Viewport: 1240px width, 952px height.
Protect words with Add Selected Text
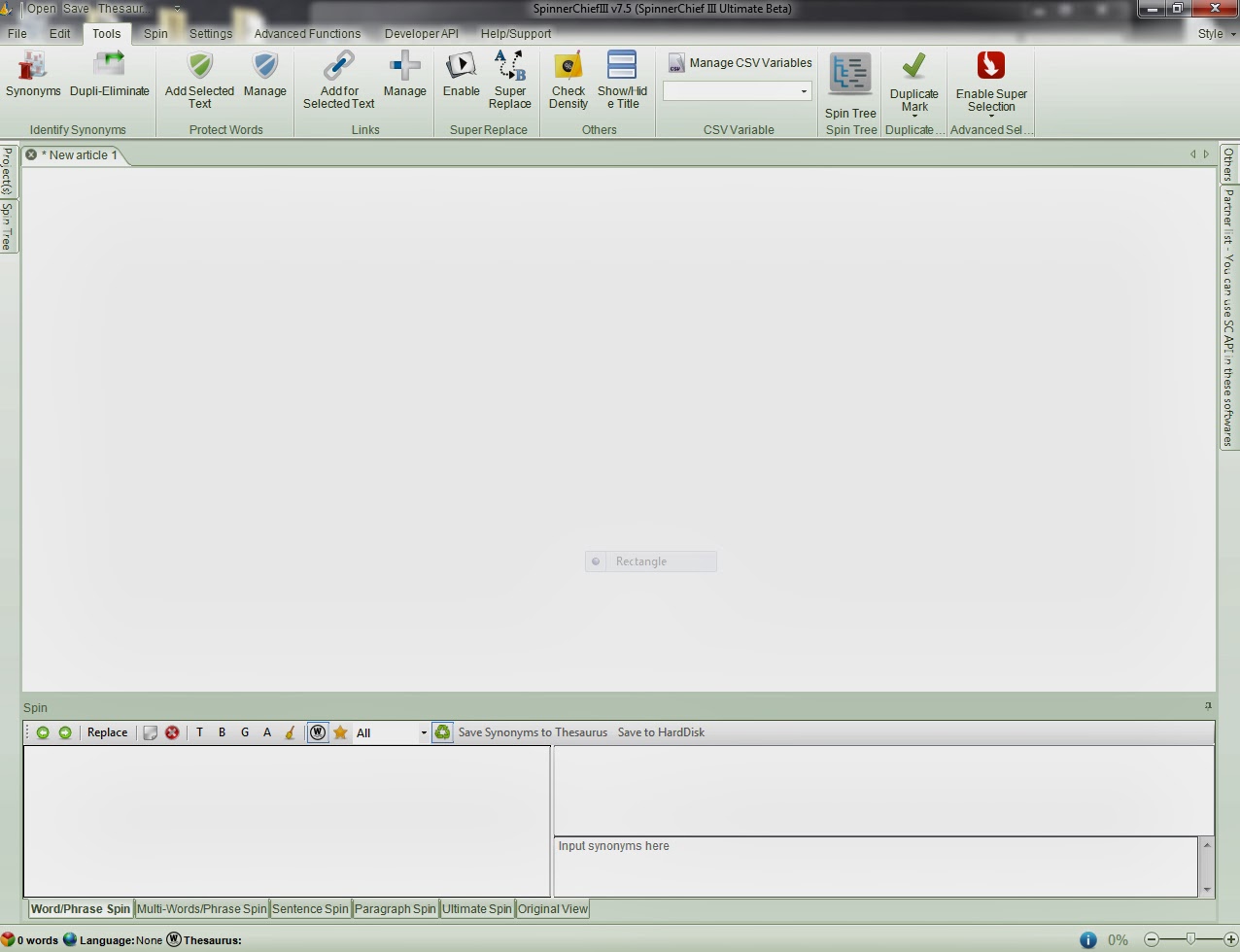point(199,80)
